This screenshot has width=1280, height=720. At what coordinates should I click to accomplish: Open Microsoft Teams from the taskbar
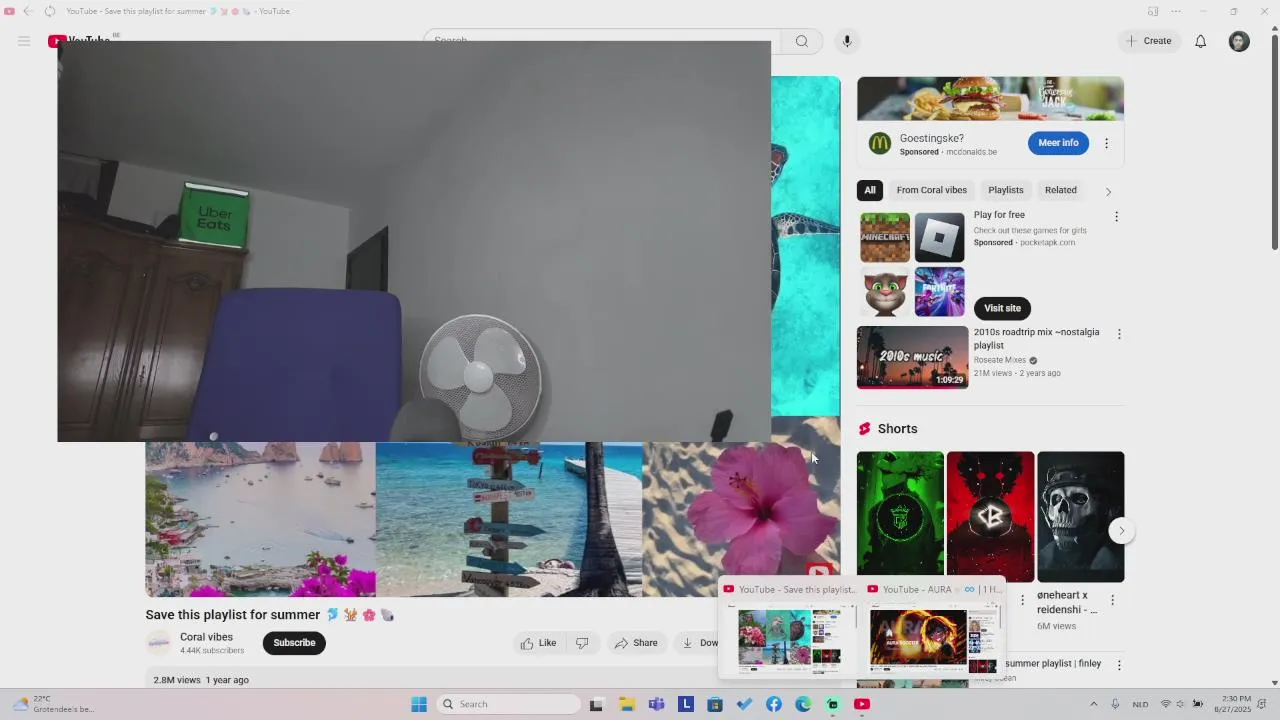point(656,704)
